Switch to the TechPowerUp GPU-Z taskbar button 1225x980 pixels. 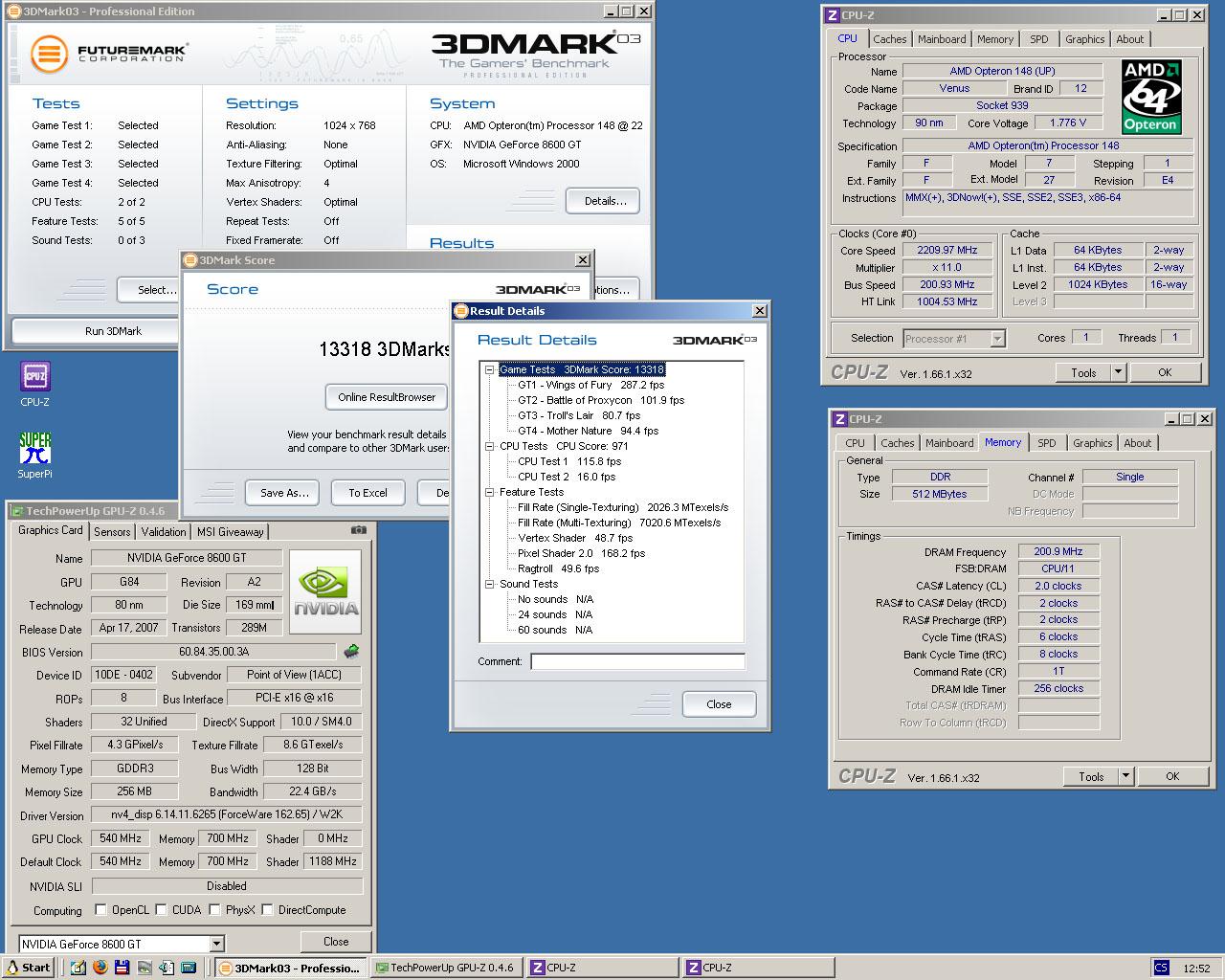(x=446, y=968)
